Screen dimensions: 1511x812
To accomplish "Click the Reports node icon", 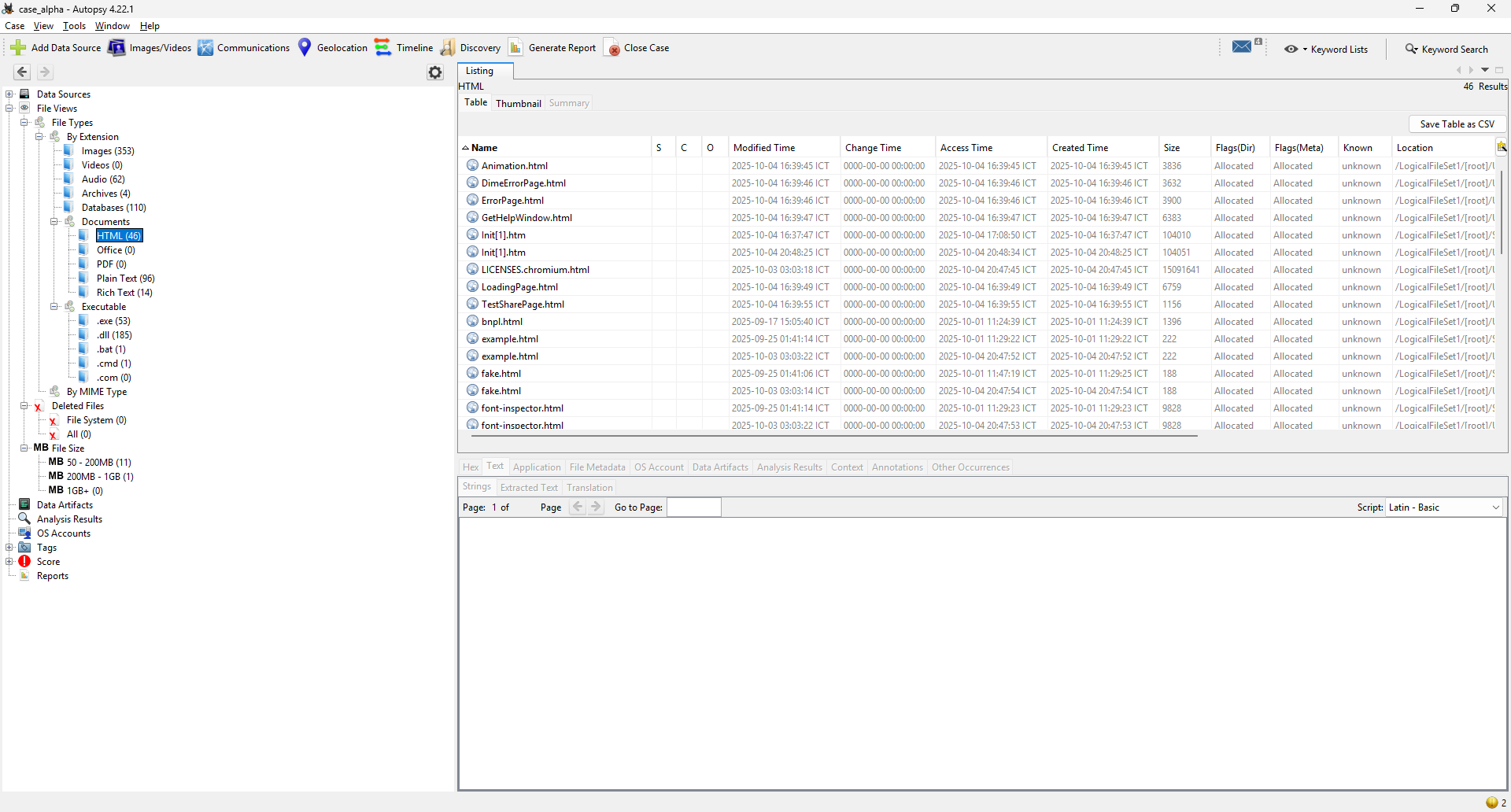I will tap(24, 575).
